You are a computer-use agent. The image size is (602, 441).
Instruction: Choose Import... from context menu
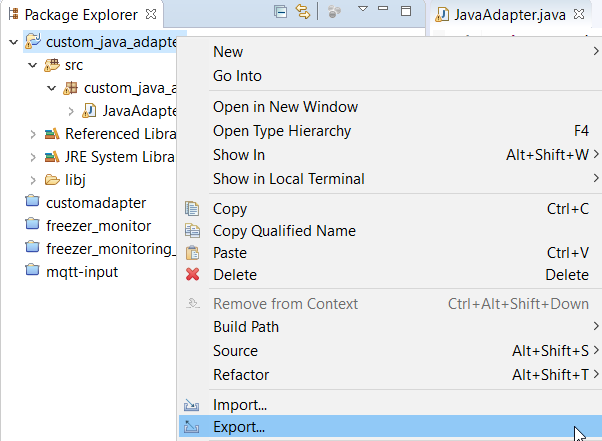point(390,405)
